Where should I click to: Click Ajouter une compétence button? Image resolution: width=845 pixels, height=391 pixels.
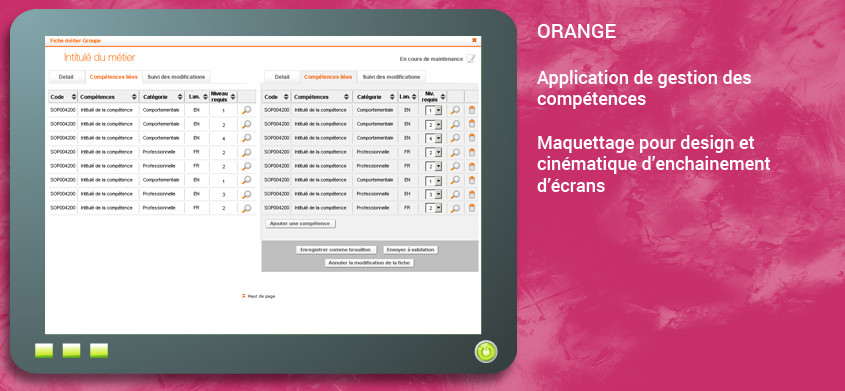301,224
